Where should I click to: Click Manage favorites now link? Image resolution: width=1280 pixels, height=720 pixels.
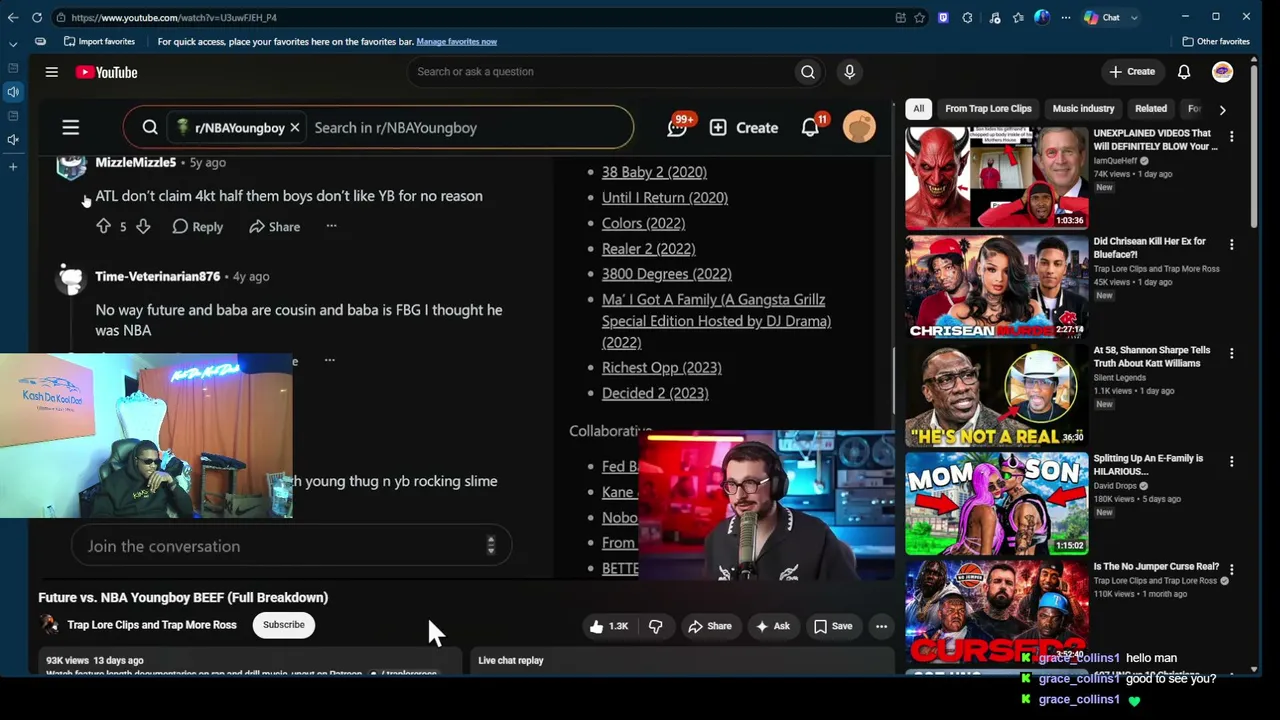click(x=456, y=42)
